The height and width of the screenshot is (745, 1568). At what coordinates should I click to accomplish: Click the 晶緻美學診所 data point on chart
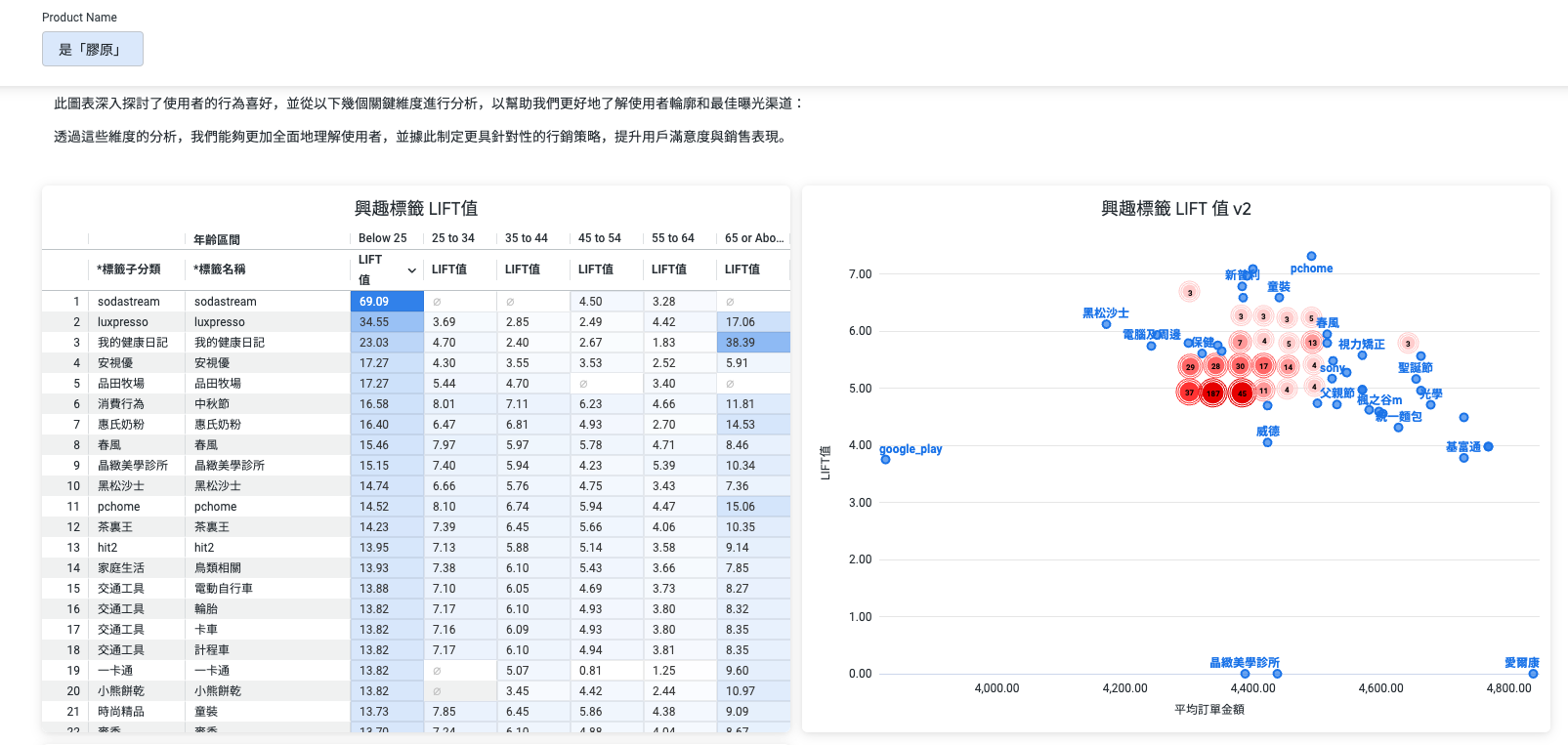tap(1245, 674)
